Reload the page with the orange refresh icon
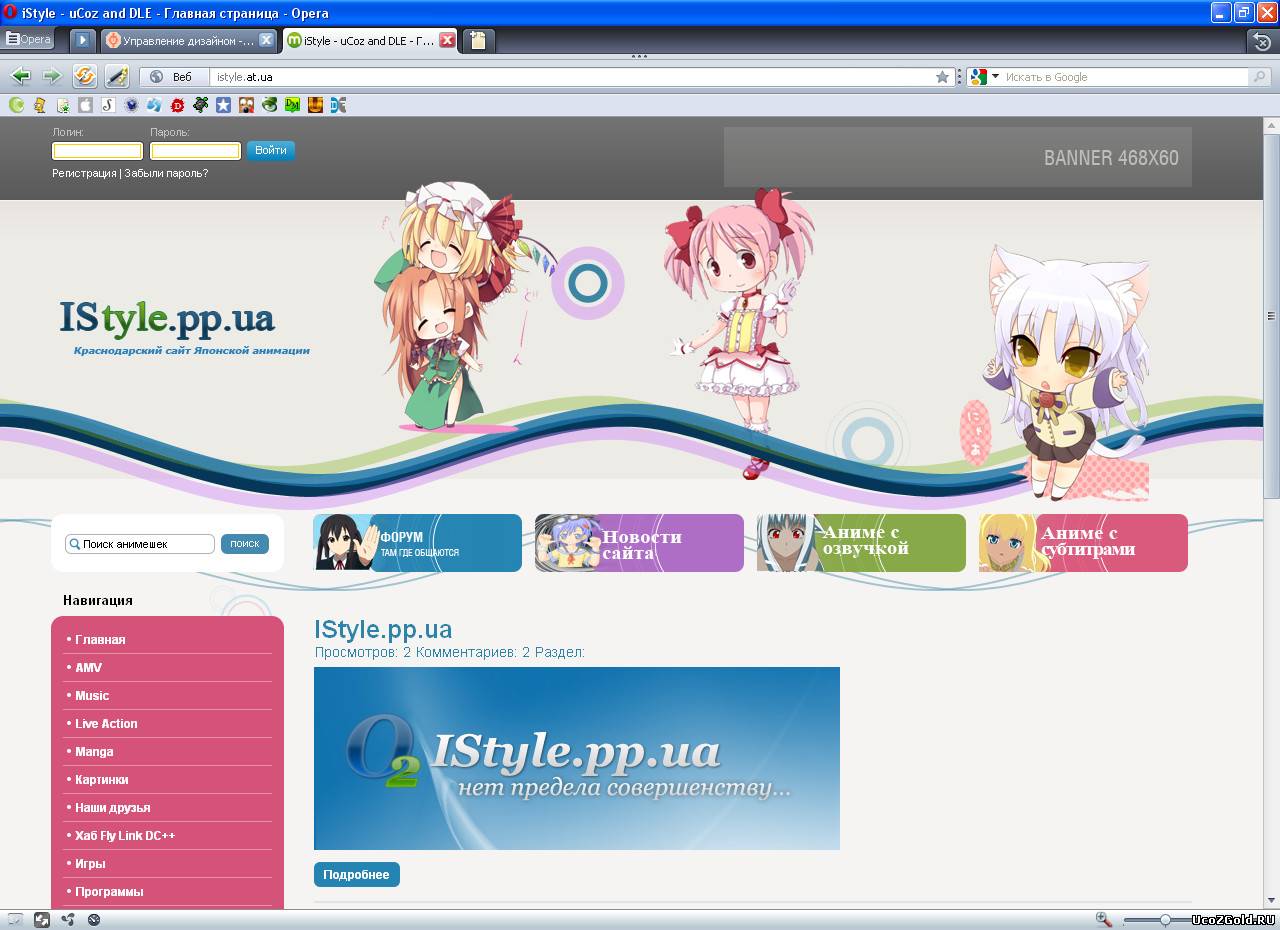 pyautogui.click(x=85, y=76)
